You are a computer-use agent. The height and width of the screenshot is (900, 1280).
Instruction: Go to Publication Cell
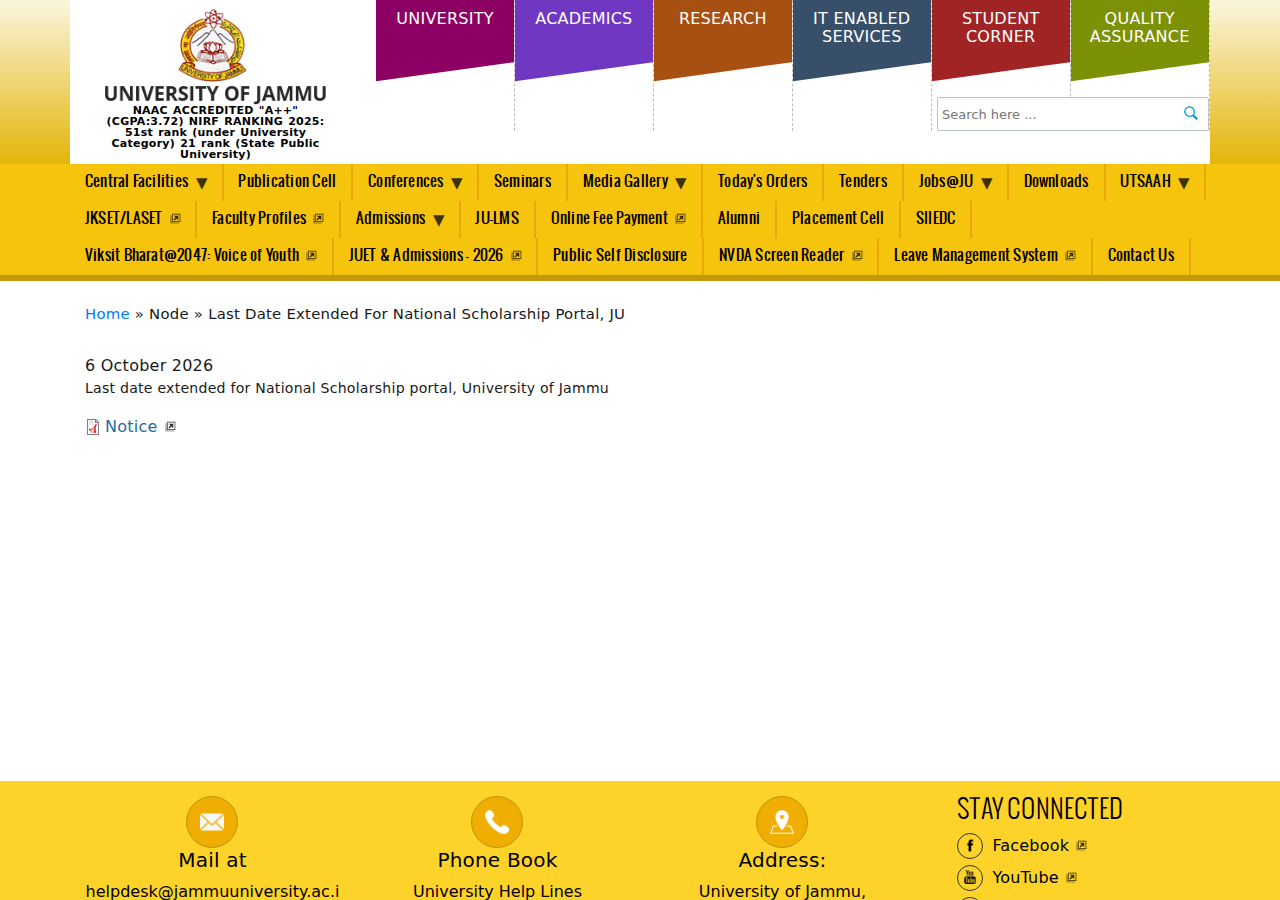[x=287, y=181]
